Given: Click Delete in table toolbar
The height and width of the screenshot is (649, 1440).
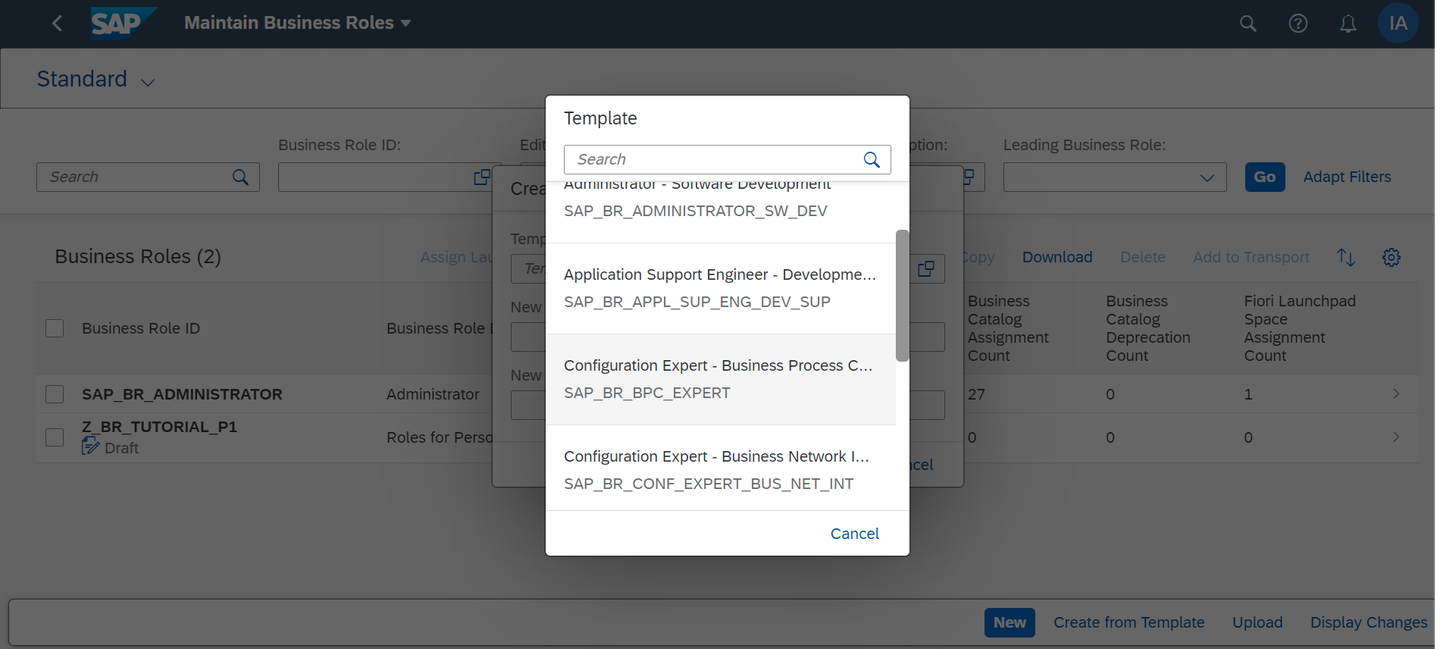Looking at the screenshot, I should coord(1143,257).
